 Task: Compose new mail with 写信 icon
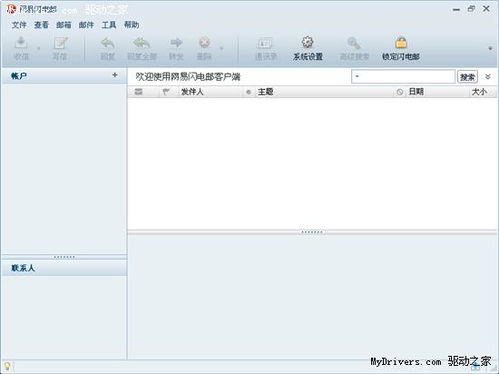click(x=60, y=43)
